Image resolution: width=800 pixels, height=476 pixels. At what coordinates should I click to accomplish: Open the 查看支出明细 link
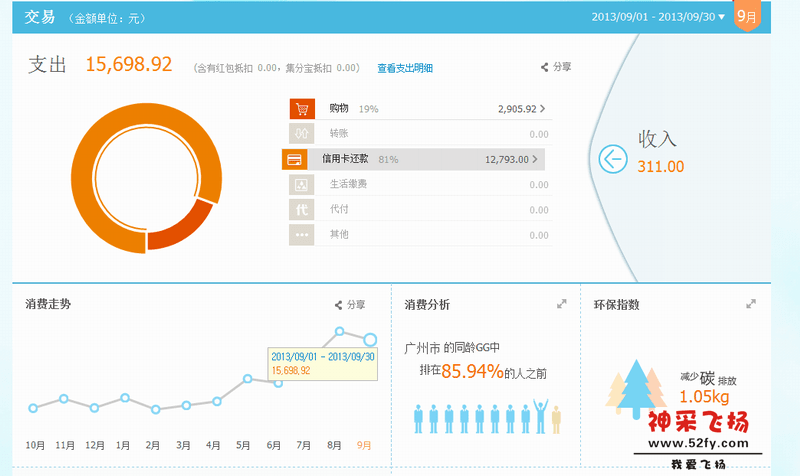coord(405,68)
